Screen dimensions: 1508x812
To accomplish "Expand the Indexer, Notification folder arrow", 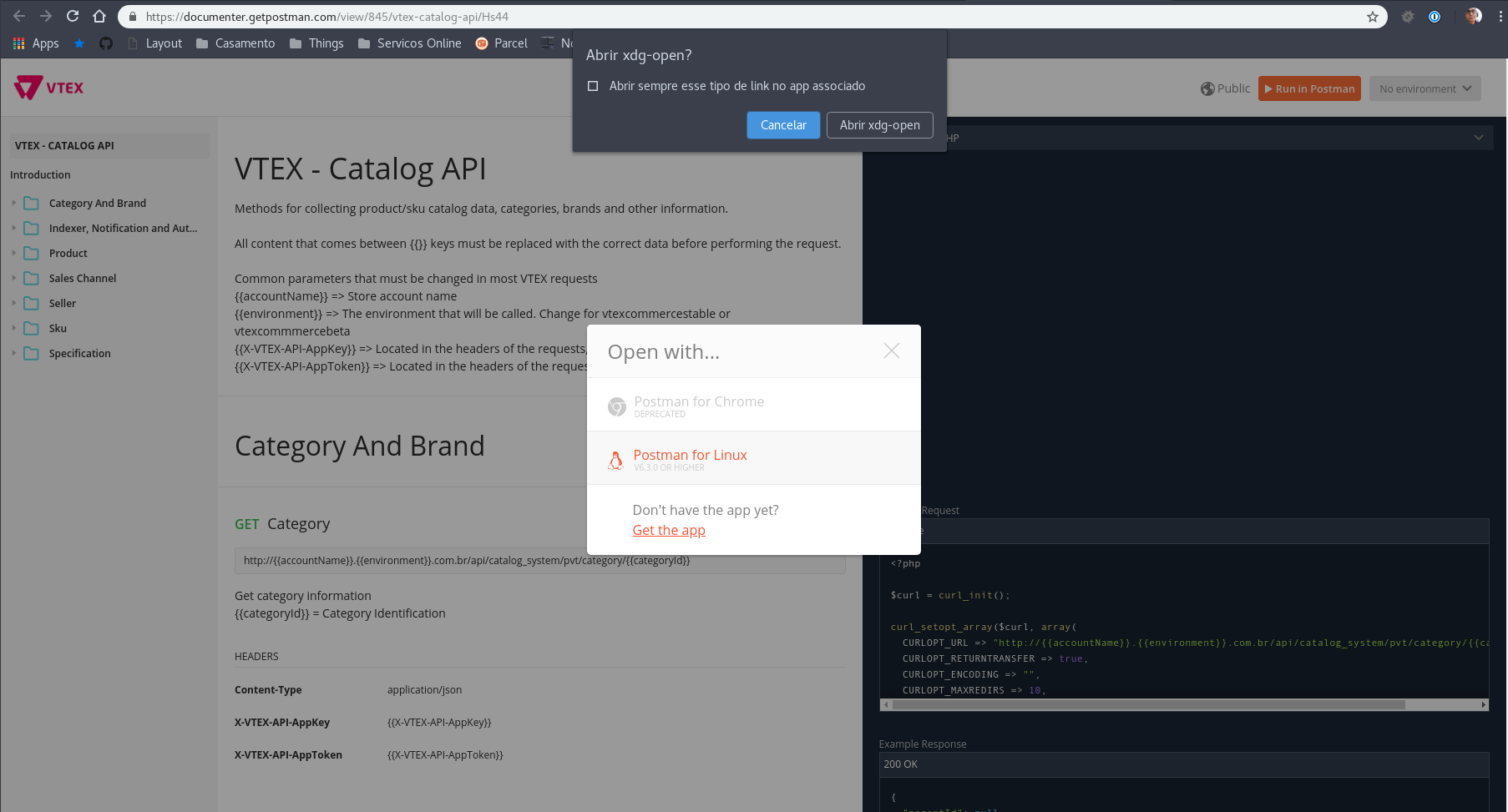I will coord(14,228).
